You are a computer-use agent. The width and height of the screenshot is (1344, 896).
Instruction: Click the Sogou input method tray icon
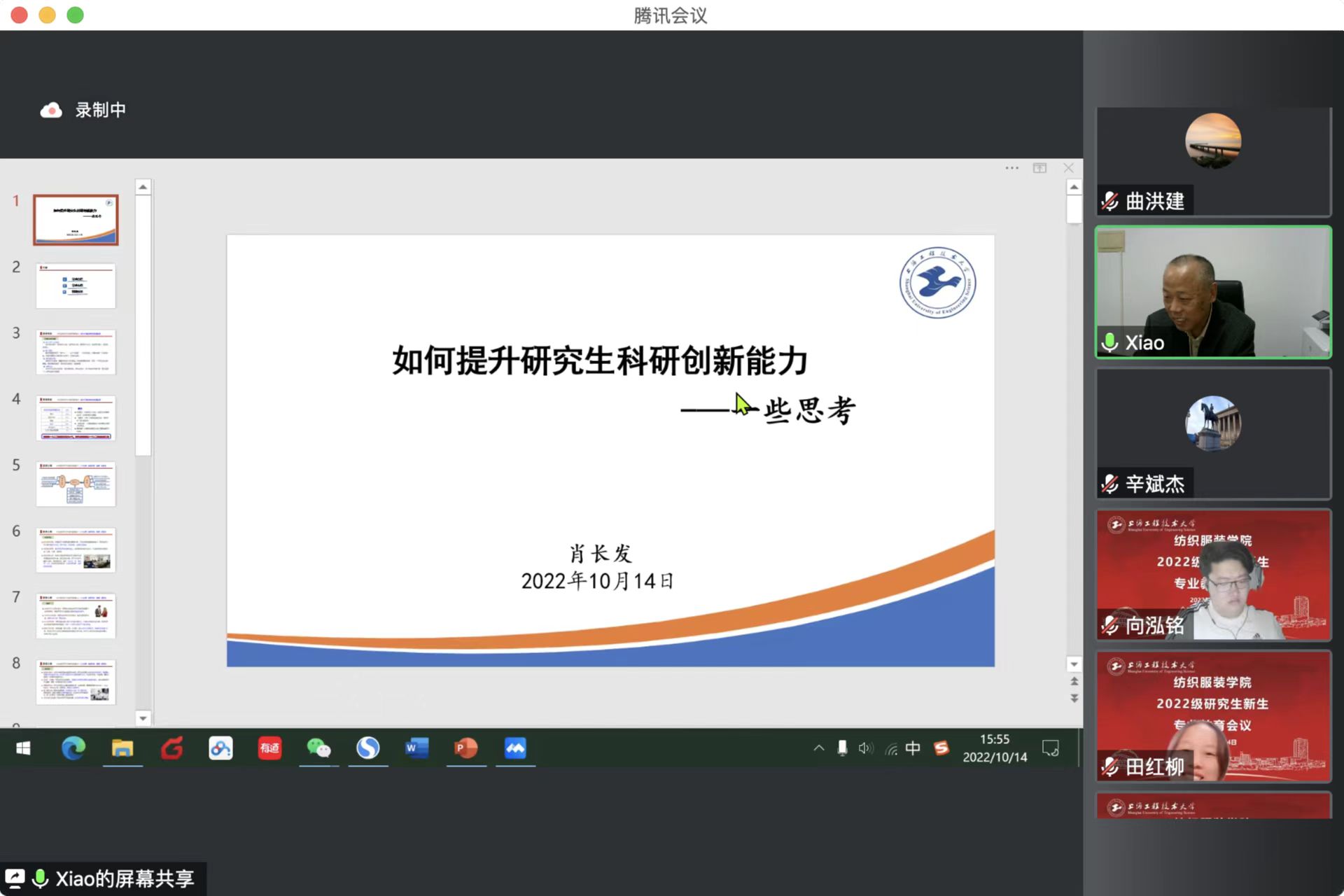(x=941, y=748)
